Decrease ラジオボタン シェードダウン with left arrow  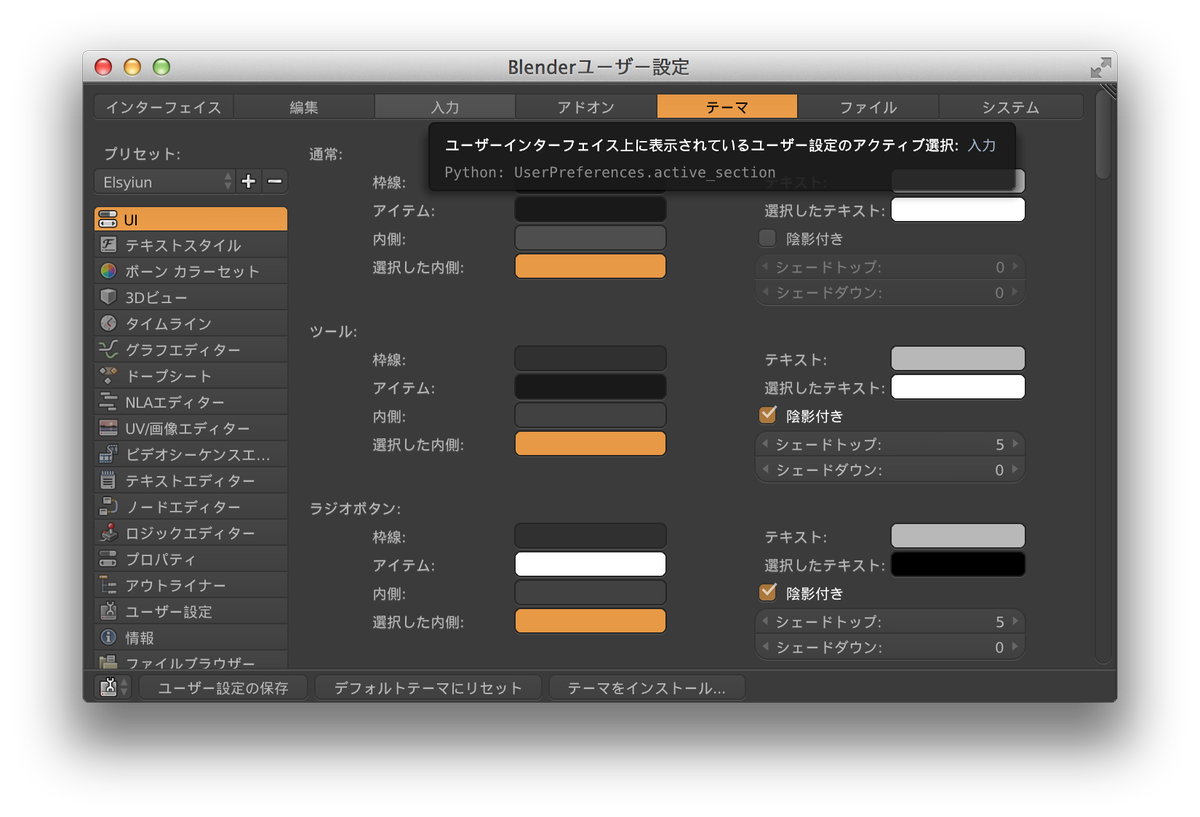pos(766,647)
